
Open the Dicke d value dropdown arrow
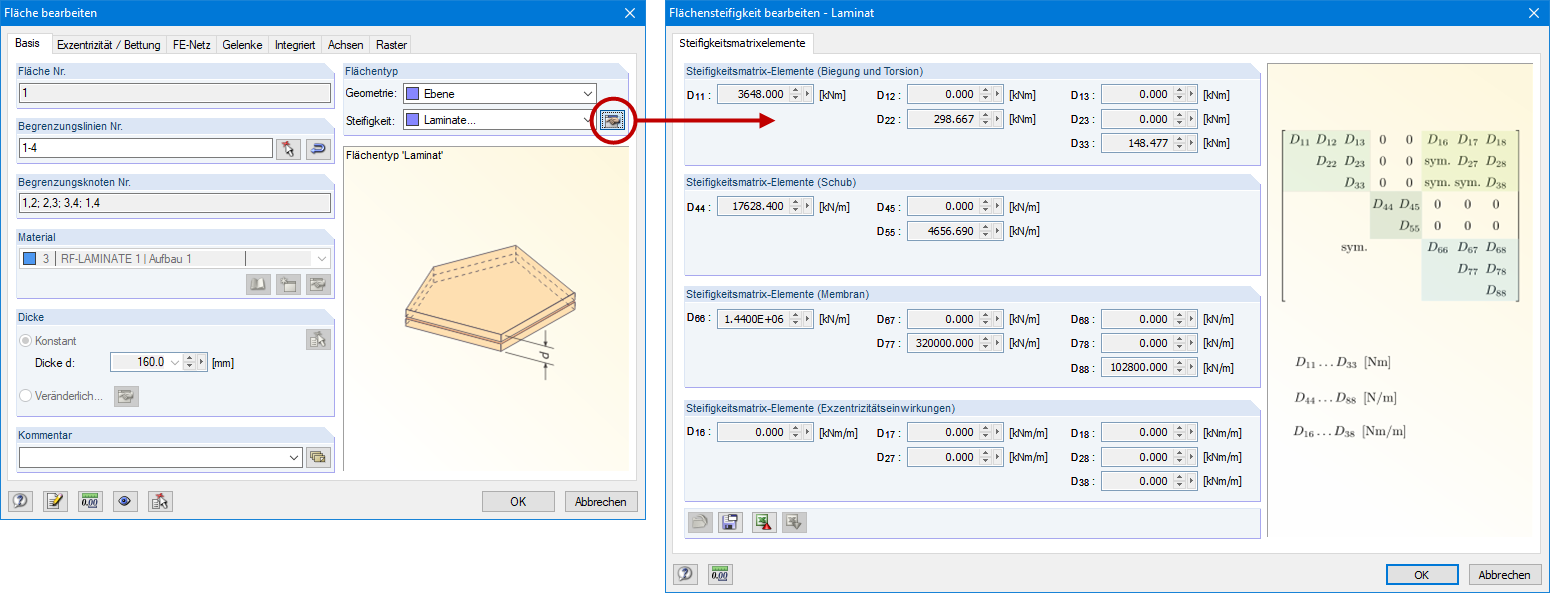point(176,362)
